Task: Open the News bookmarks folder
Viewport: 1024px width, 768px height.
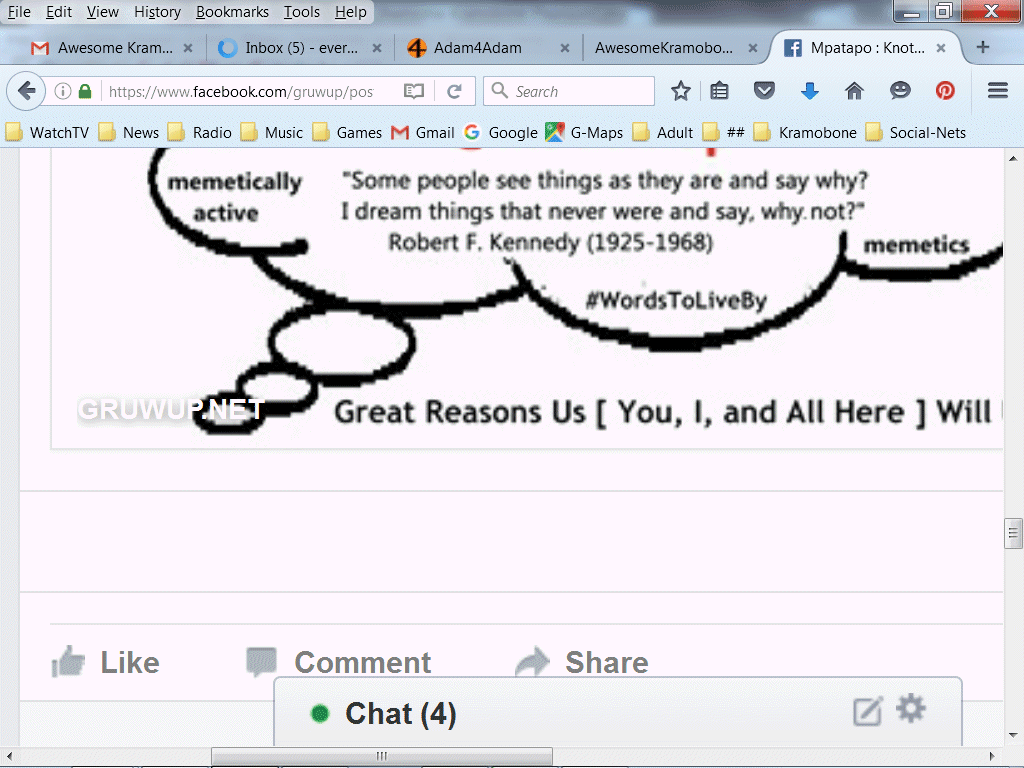Action: pyautogui.click(x=129, y=133)
